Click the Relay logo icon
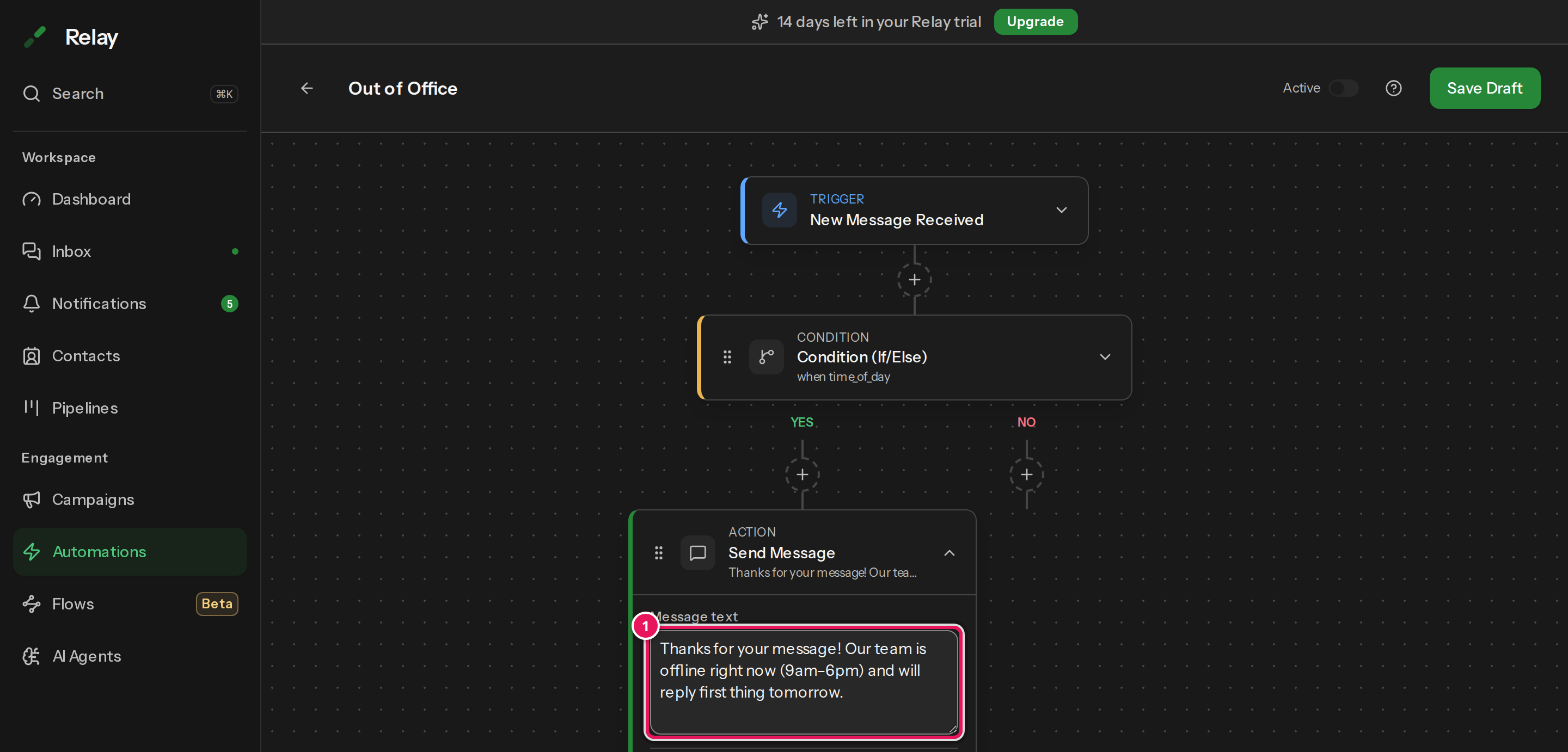Viewport: 1568px width, 752px height. tap(35, 37)
